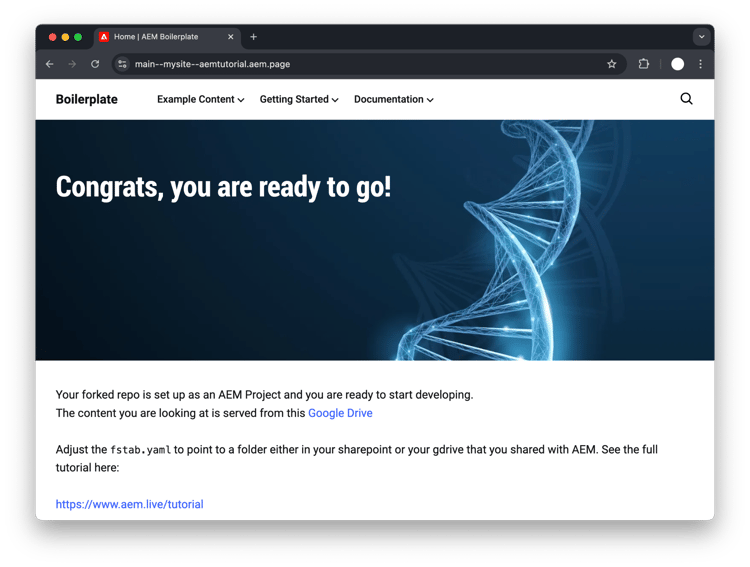Open the tab search dropdown arrow

point(701,37)
